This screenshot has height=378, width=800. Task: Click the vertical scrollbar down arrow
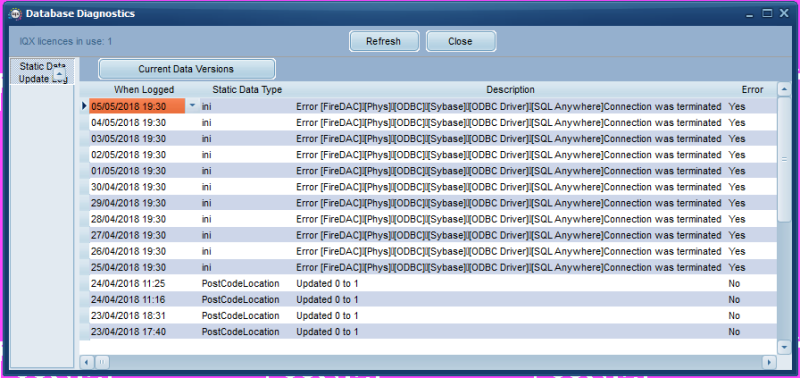point(784,347)
